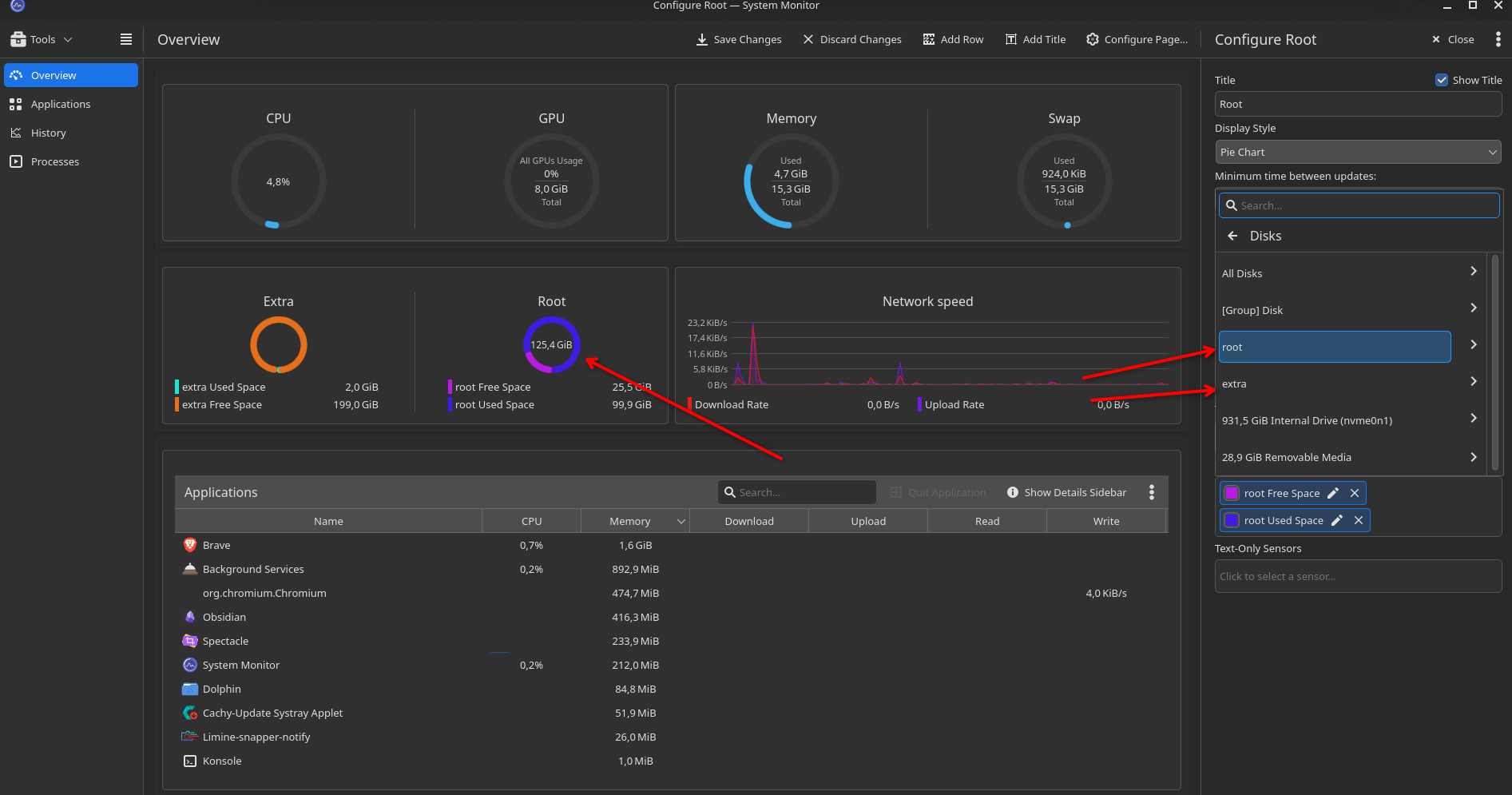Click the Extra pie chart

(278, 344)
